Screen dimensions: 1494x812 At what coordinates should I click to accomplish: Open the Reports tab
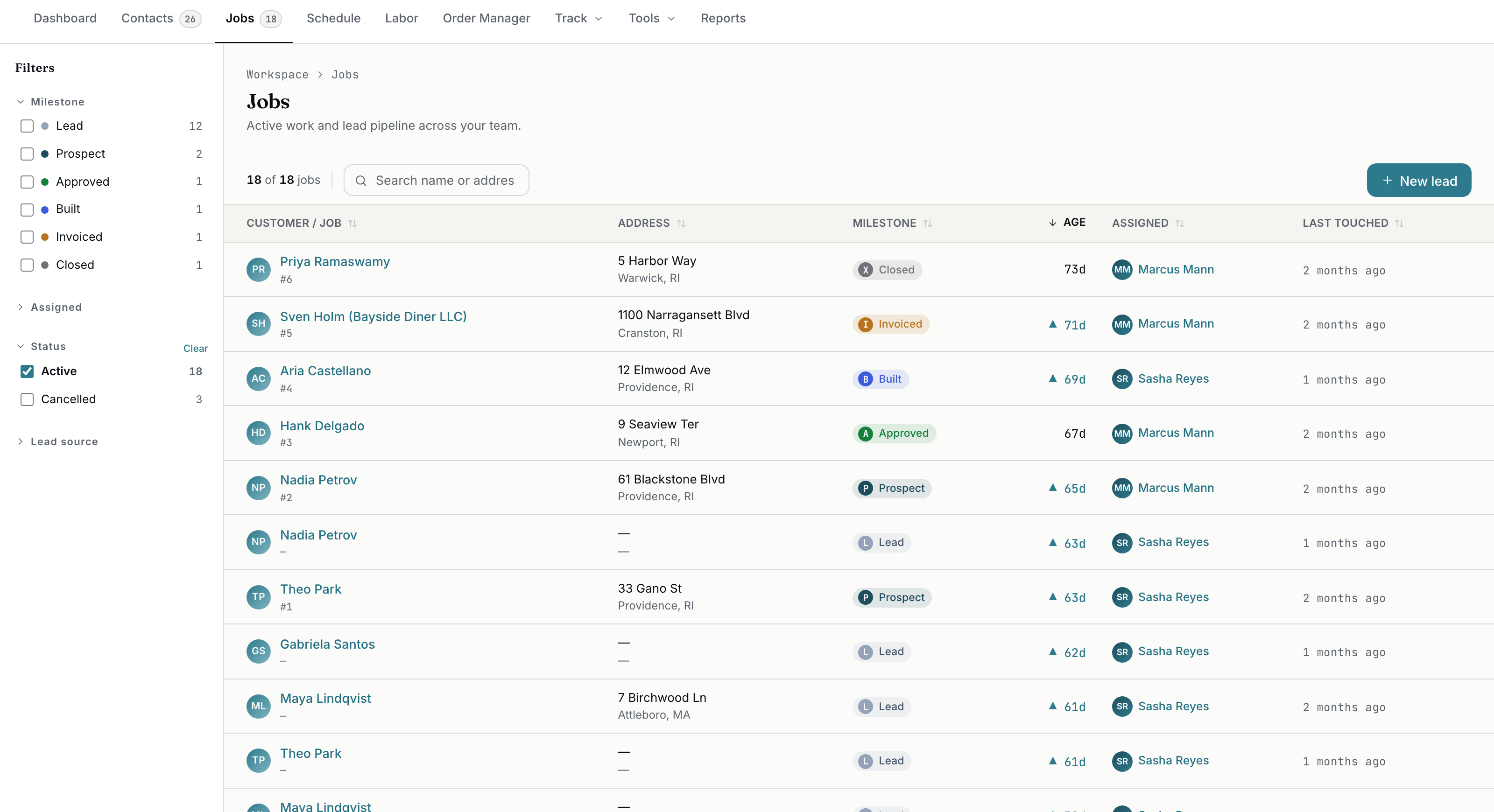723,19
